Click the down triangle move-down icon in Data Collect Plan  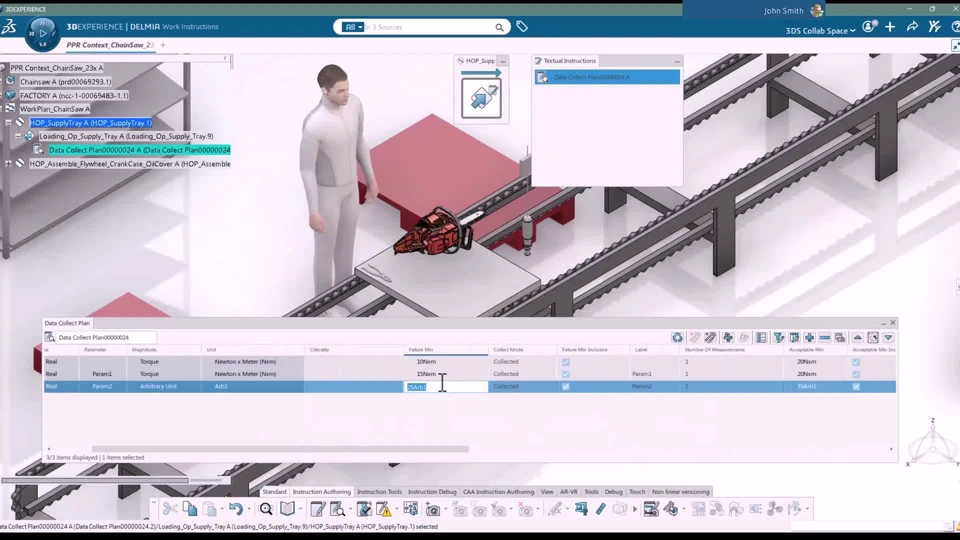888,337
